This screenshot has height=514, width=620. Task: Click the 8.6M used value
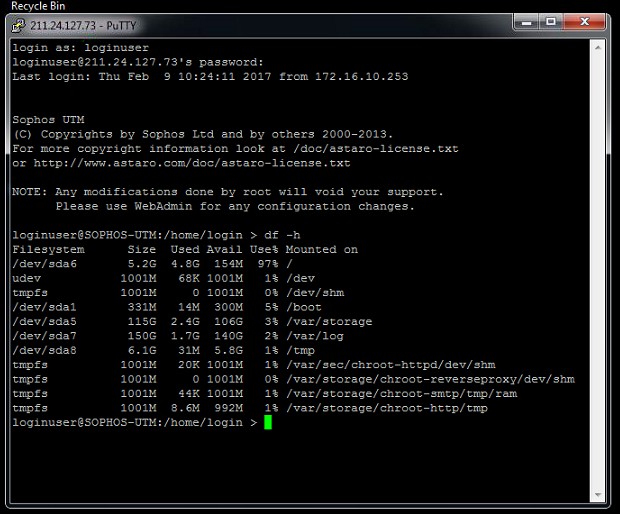coord(185,408)
